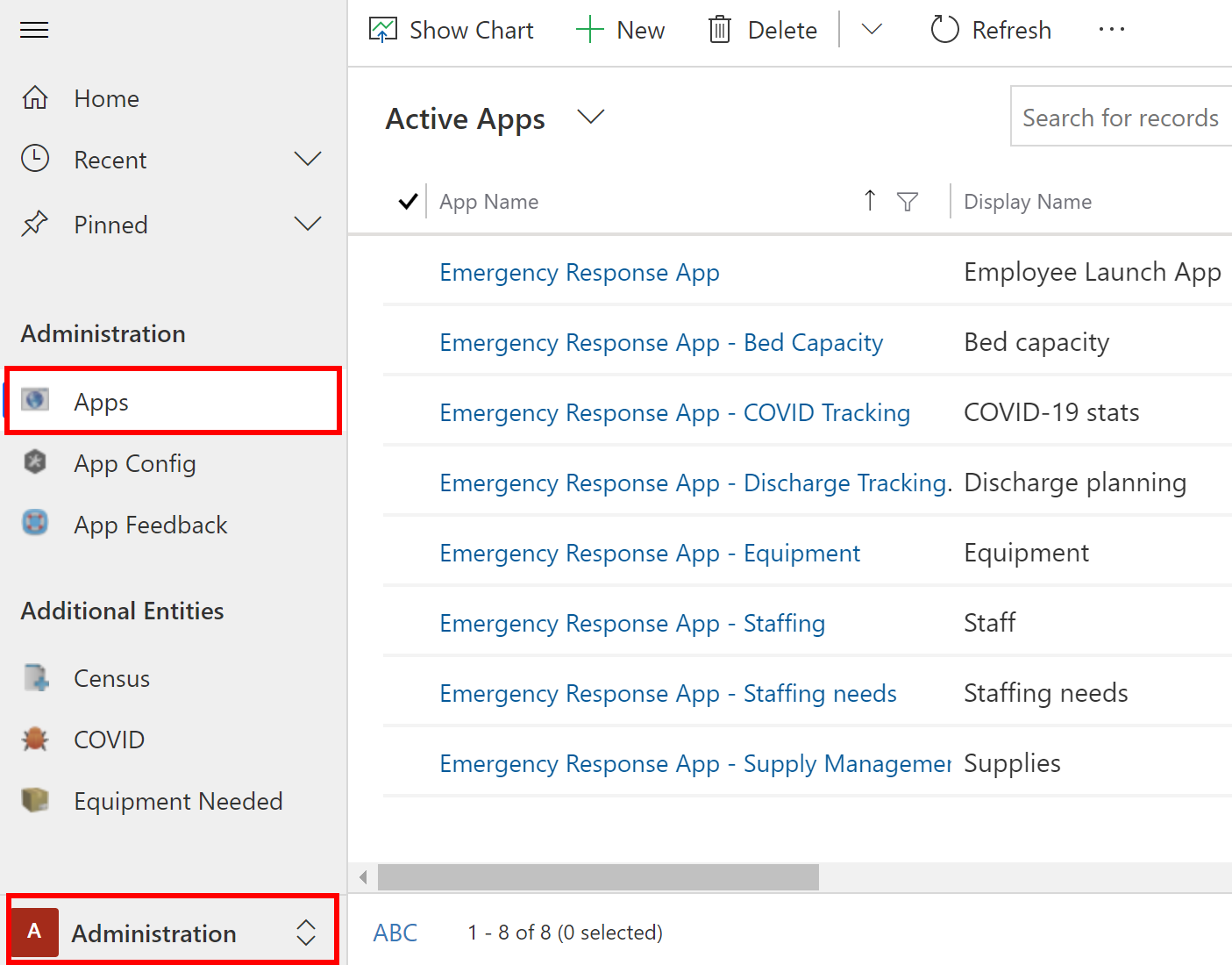Viewport: 1232px width, 965px height.
Task: Click the Recent clock icon
Action: (x=35, y=159)
